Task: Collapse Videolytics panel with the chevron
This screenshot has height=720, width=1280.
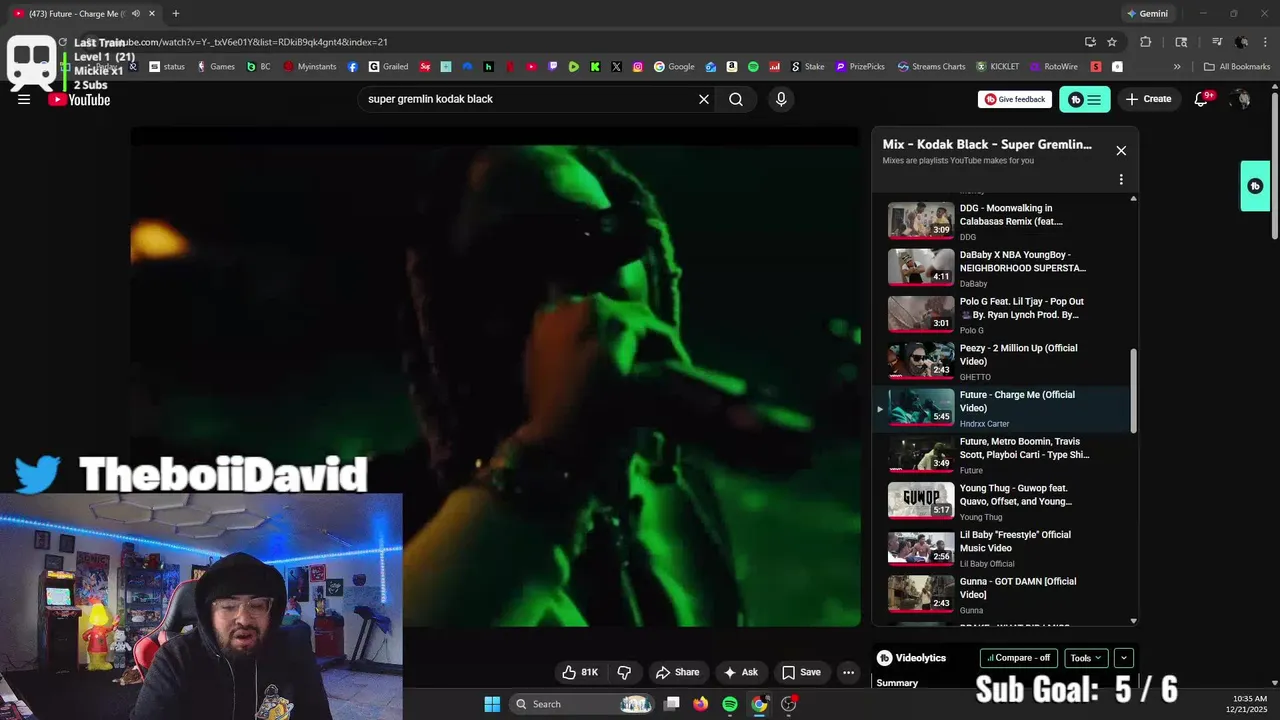Action: [x=1124, y=658]
